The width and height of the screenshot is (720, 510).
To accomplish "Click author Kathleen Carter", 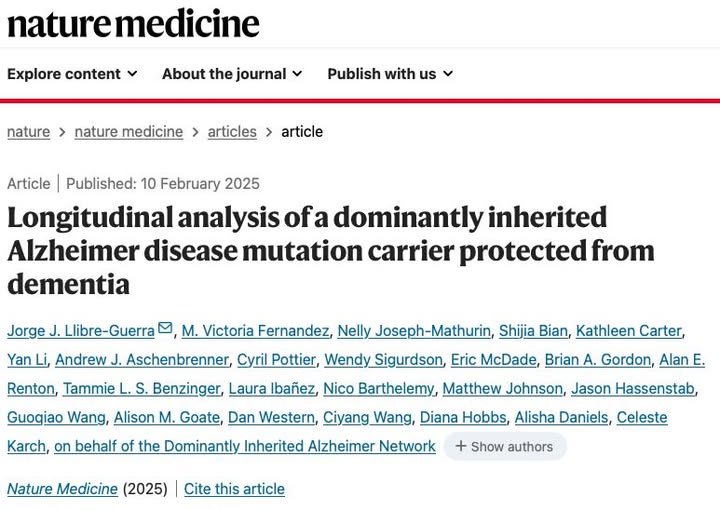I will pyautogui.click(x=628, y=331).
